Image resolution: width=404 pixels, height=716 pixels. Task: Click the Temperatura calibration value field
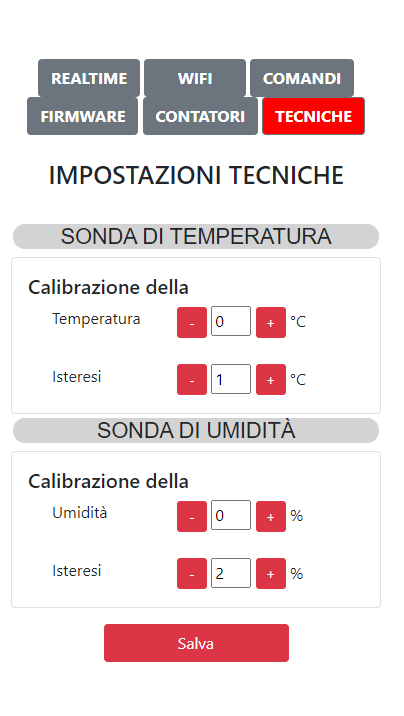click(x=231, y=321)
